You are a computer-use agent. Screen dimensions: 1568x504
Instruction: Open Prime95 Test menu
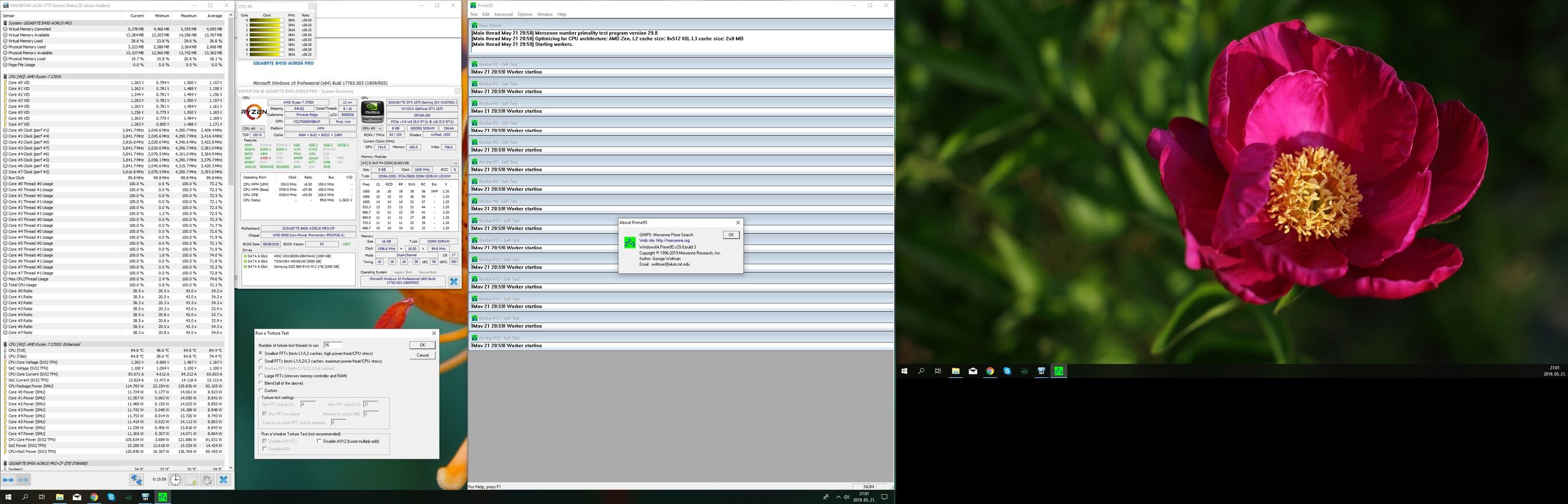coord(474,14)
